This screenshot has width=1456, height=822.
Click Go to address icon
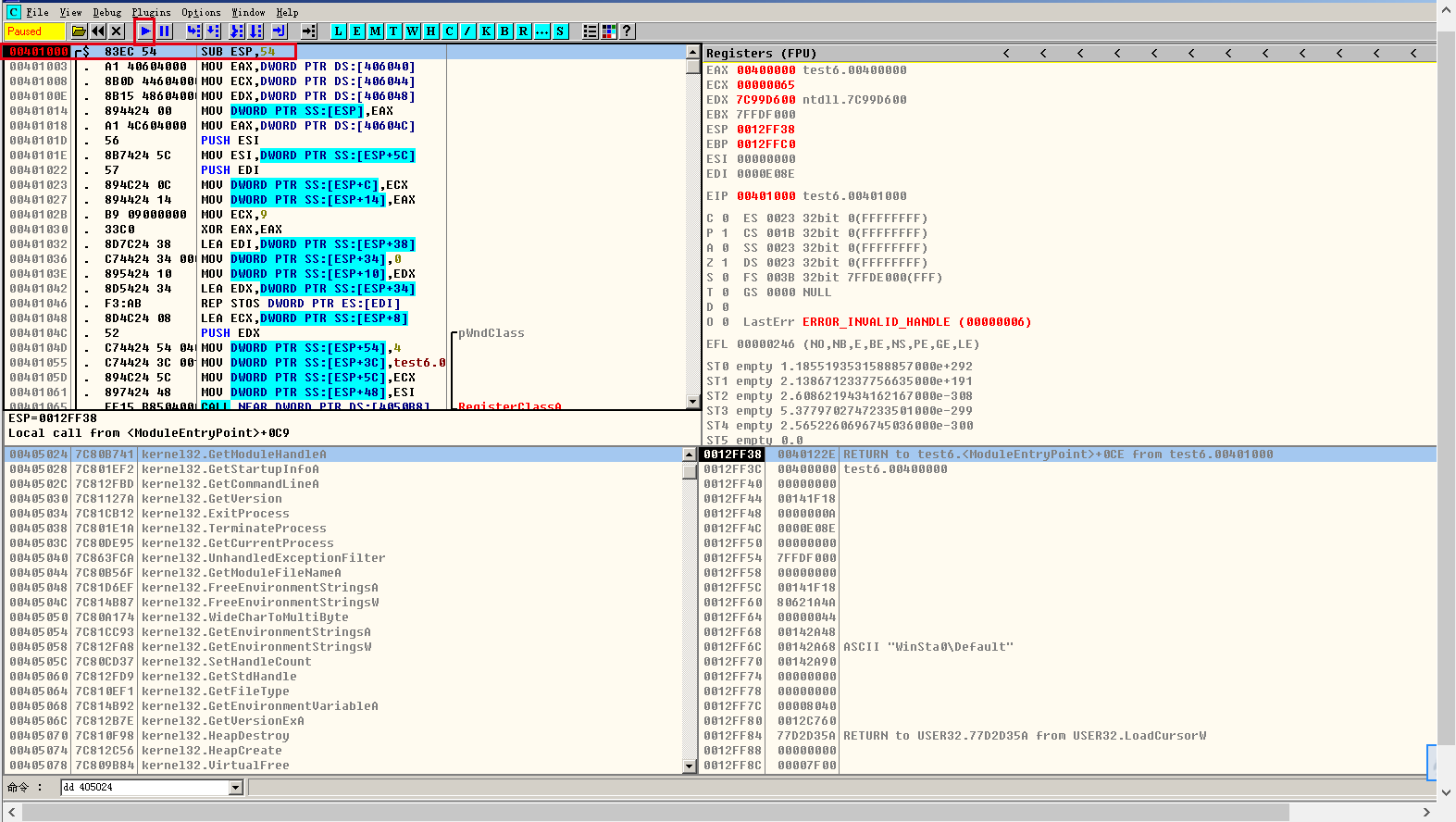pos(309,31)
